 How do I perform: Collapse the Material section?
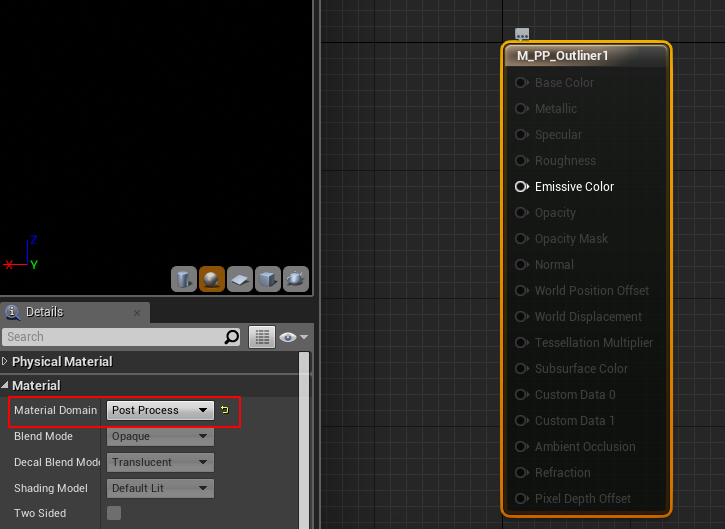pyautogui.click(x=5, y=385)
